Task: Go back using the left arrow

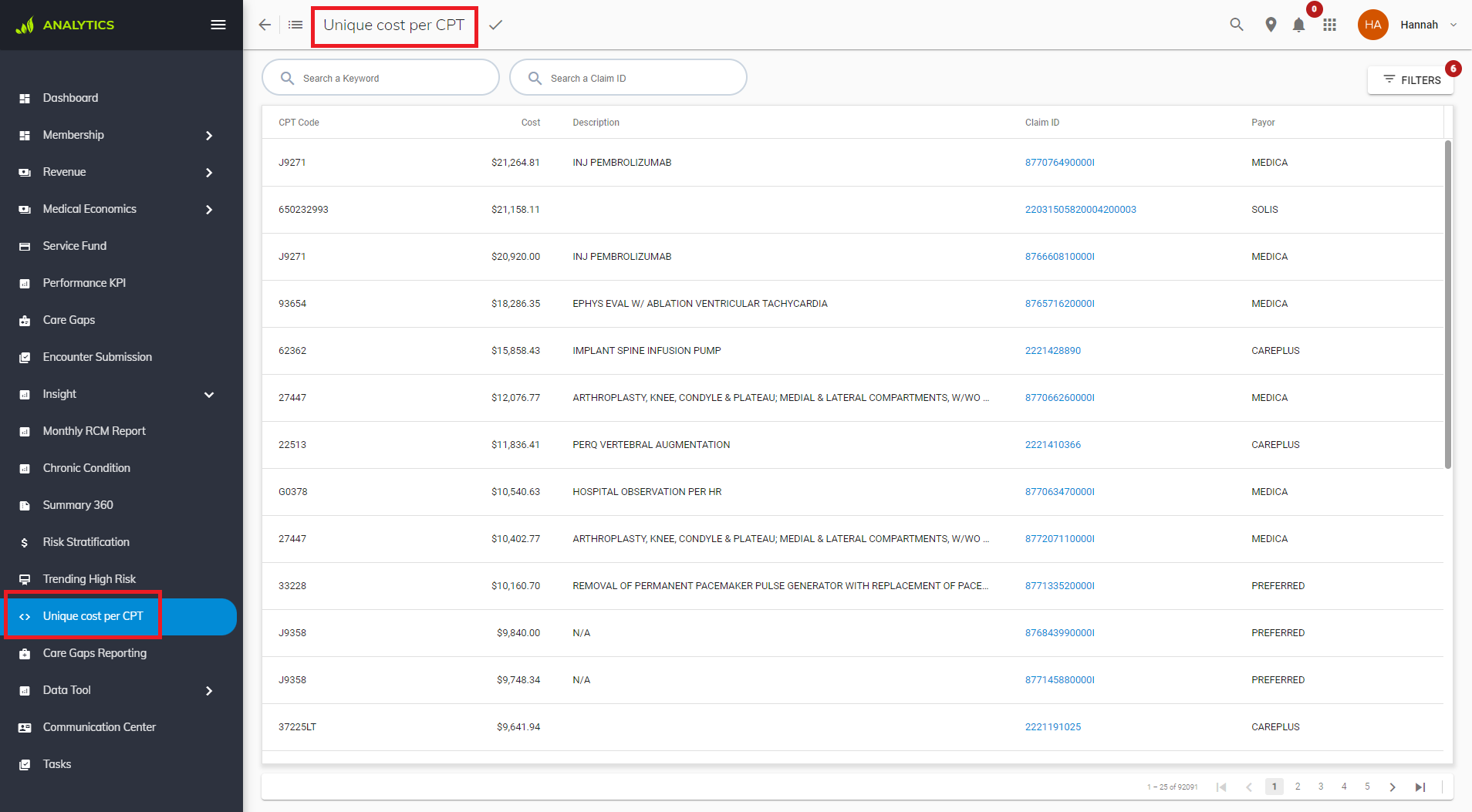Action: pos(265,25)
